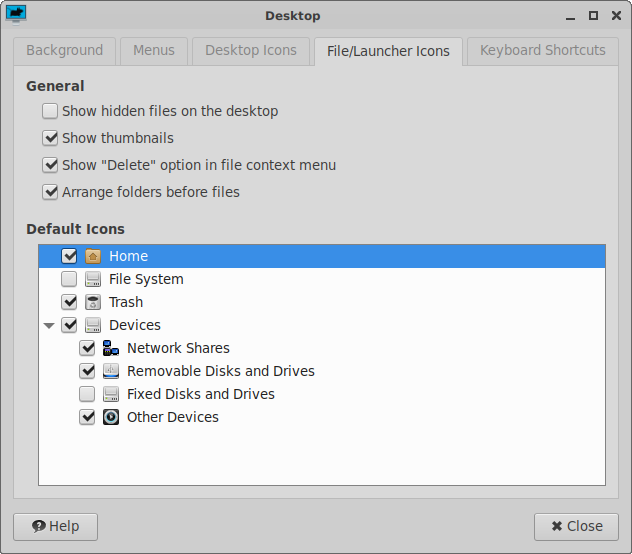Uncheck the Trash checkbox

[69, 302]
